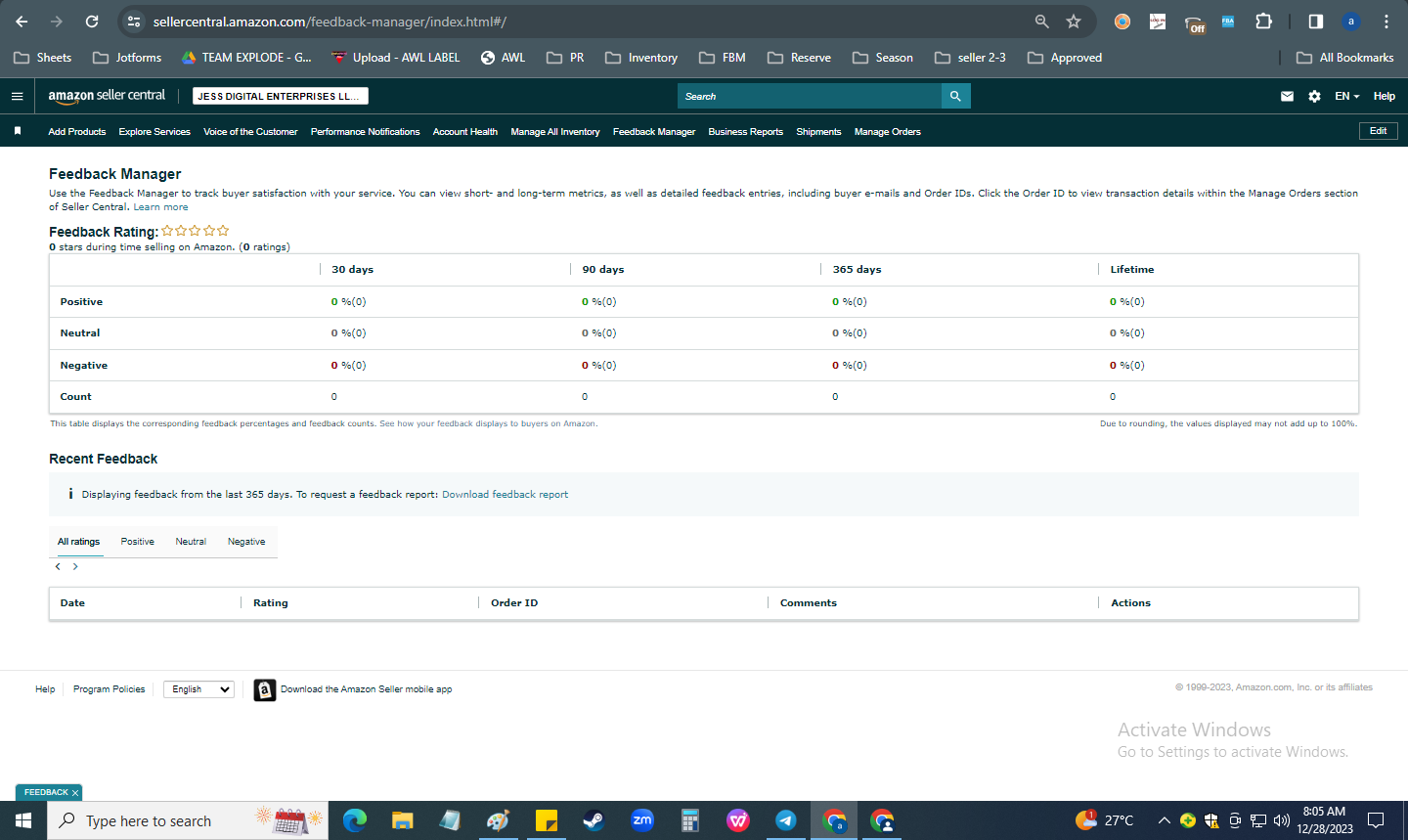Open Telegram from taskbar

[x=786, y=820]
